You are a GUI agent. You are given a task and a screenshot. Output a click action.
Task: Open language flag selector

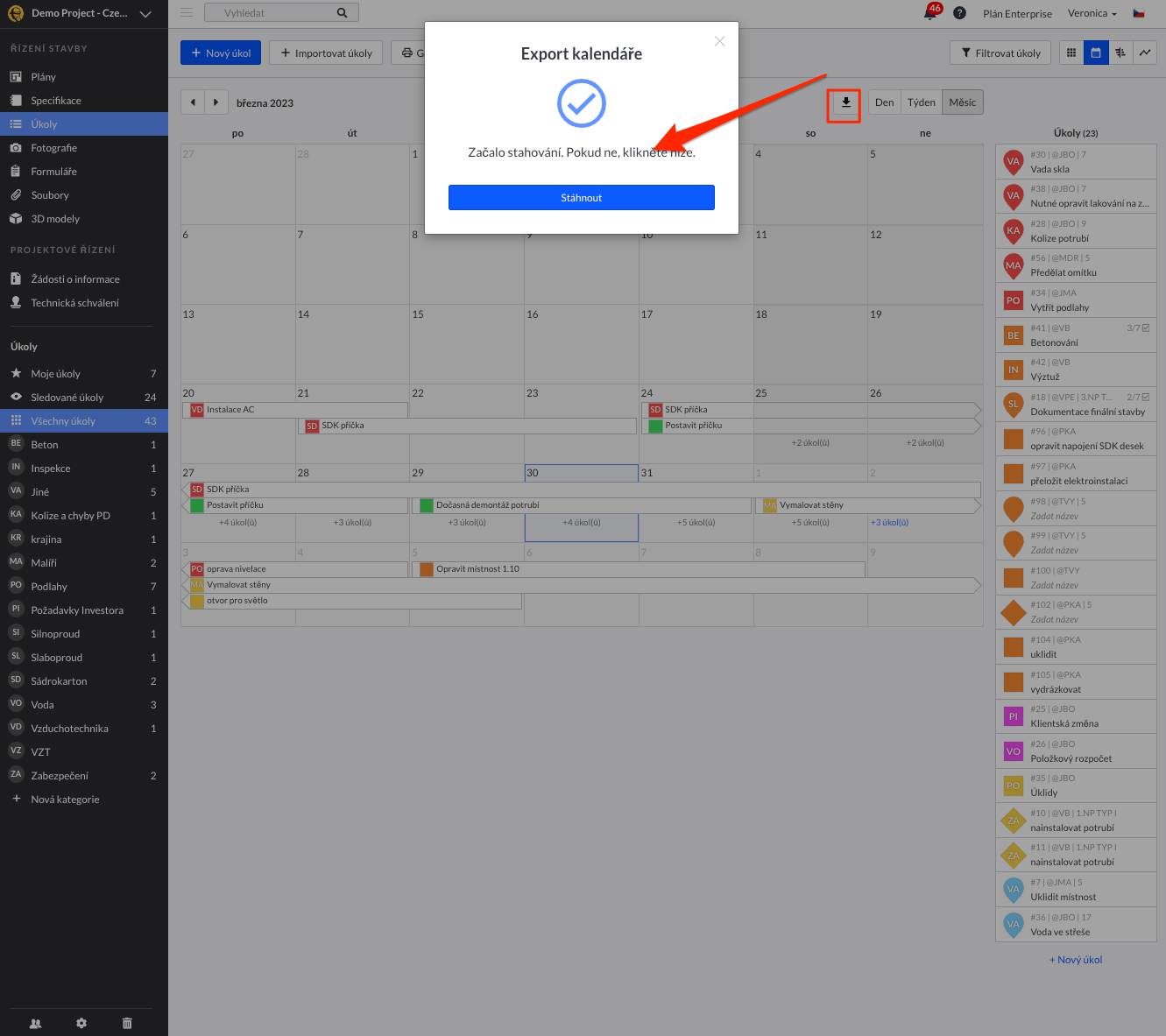(1139, 13)
